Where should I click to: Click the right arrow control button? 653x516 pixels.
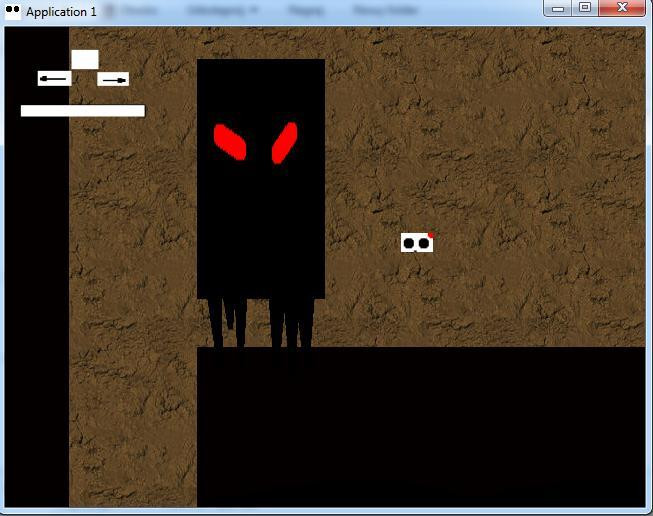pyautogui.click(x=113, y=79)
